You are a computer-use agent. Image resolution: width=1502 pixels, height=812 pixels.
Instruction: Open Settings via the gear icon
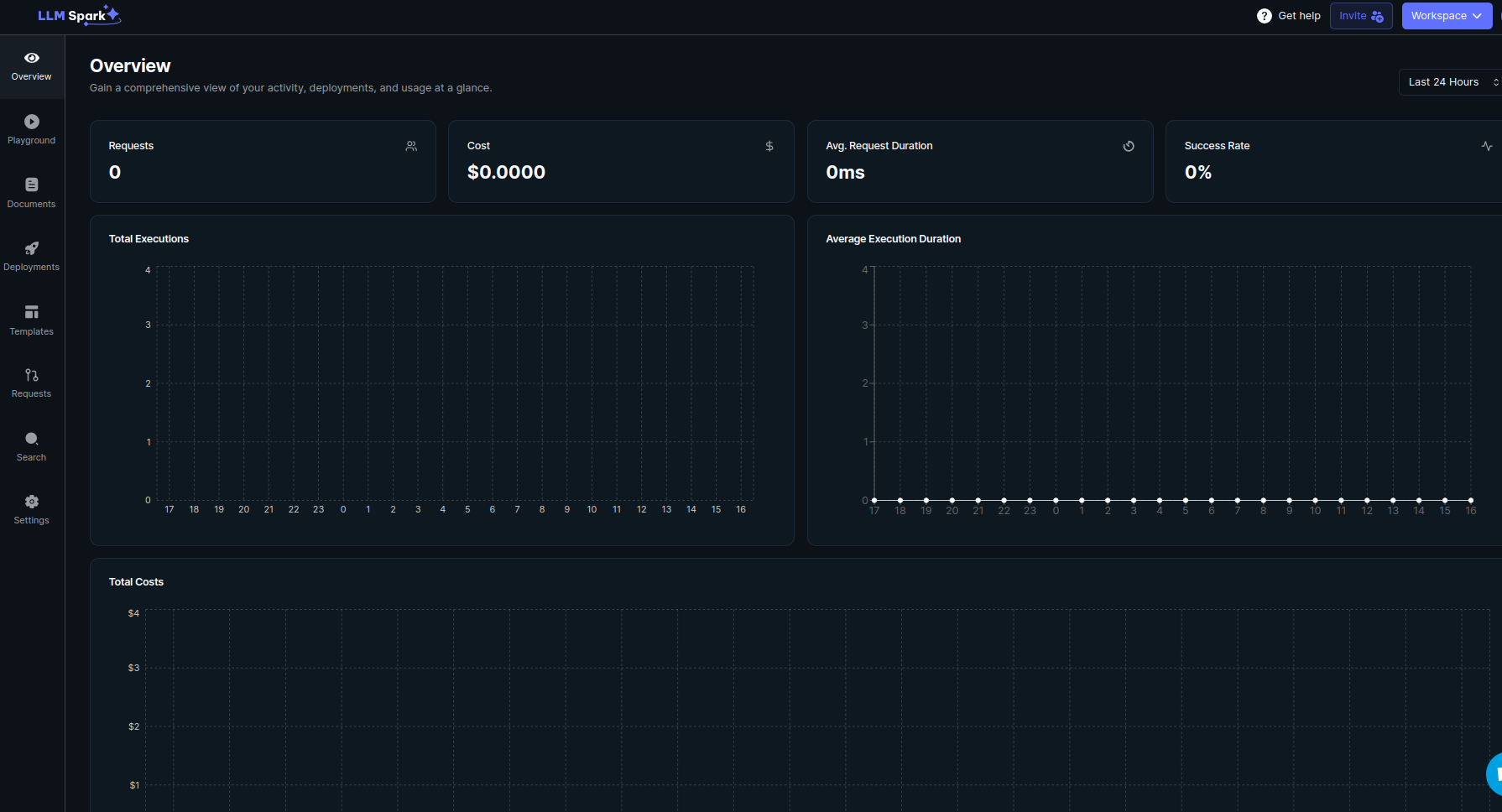[32, 502]
